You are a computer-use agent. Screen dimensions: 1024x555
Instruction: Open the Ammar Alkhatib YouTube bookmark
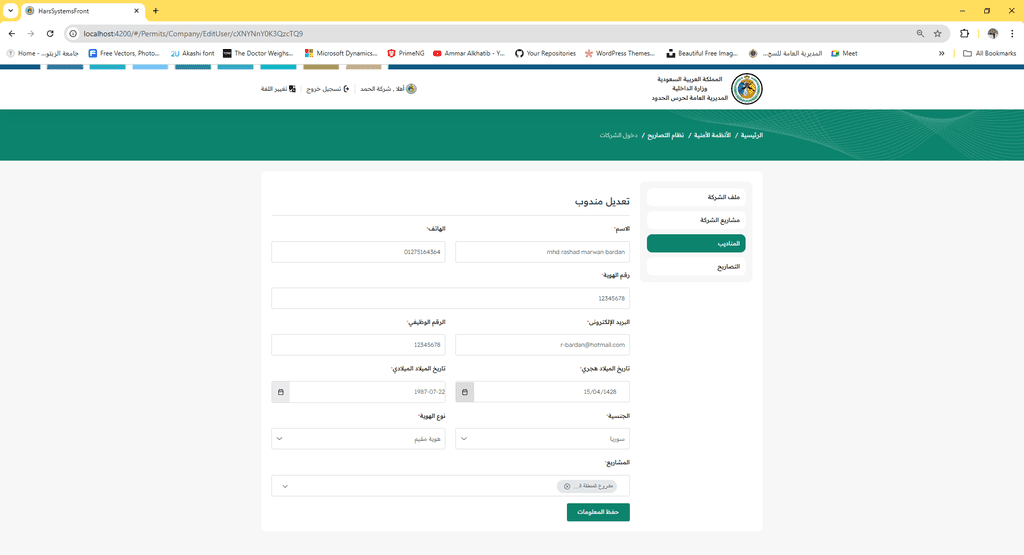[469, 54]
